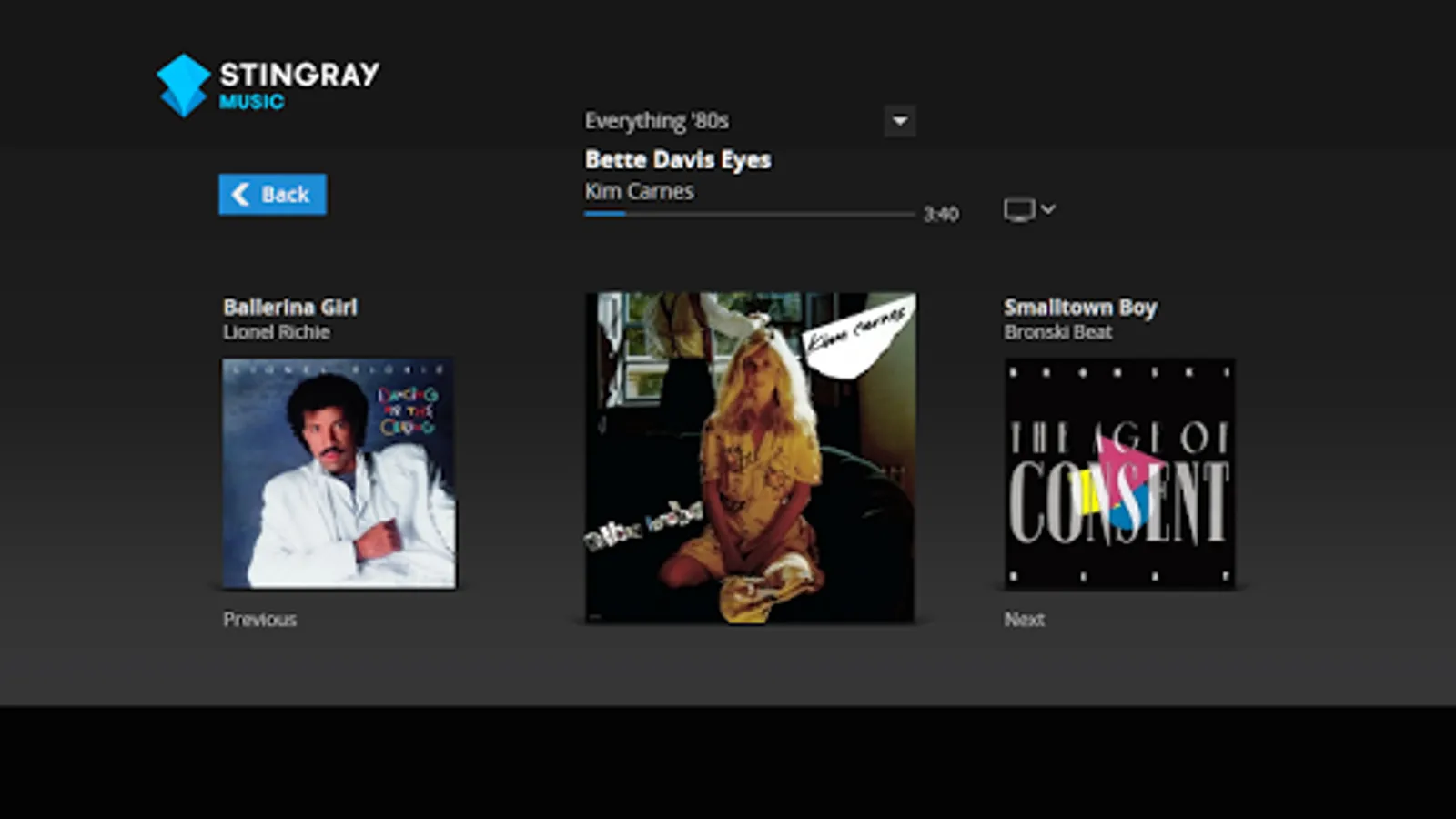Click the Next label under Bronski Beat

click(1024, 619)
